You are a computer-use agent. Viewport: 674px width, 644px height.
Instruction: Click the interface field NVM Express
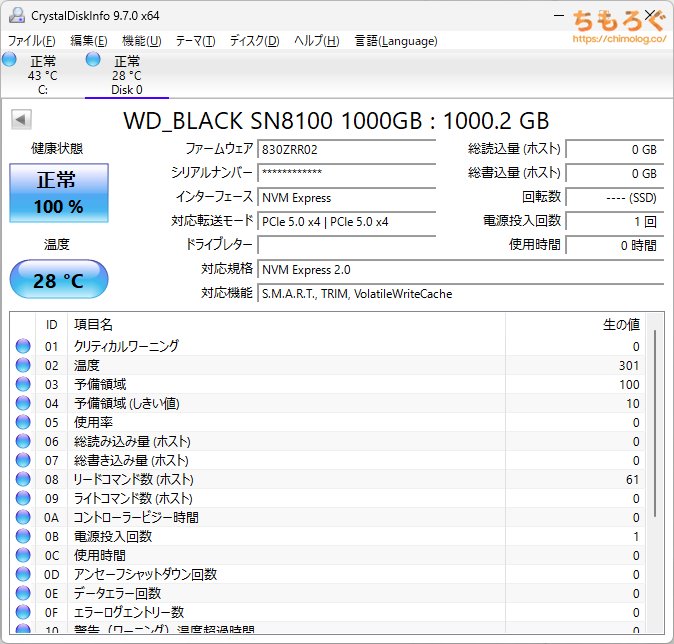tap(346, 197)
